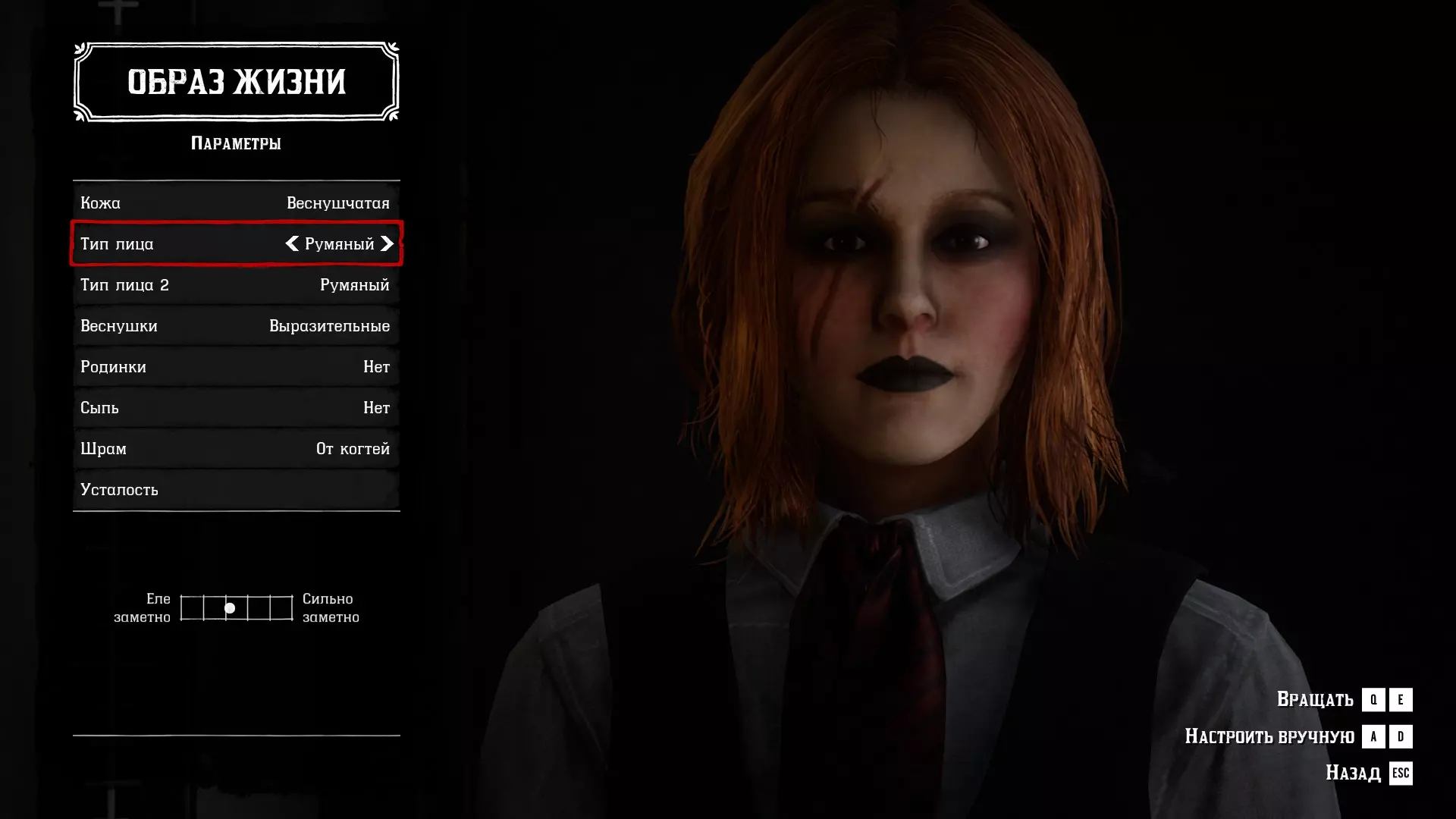Viewport: 1456px width, 819px height.
Task: Choose the Сыпь option row
Action: click(236, 407)
